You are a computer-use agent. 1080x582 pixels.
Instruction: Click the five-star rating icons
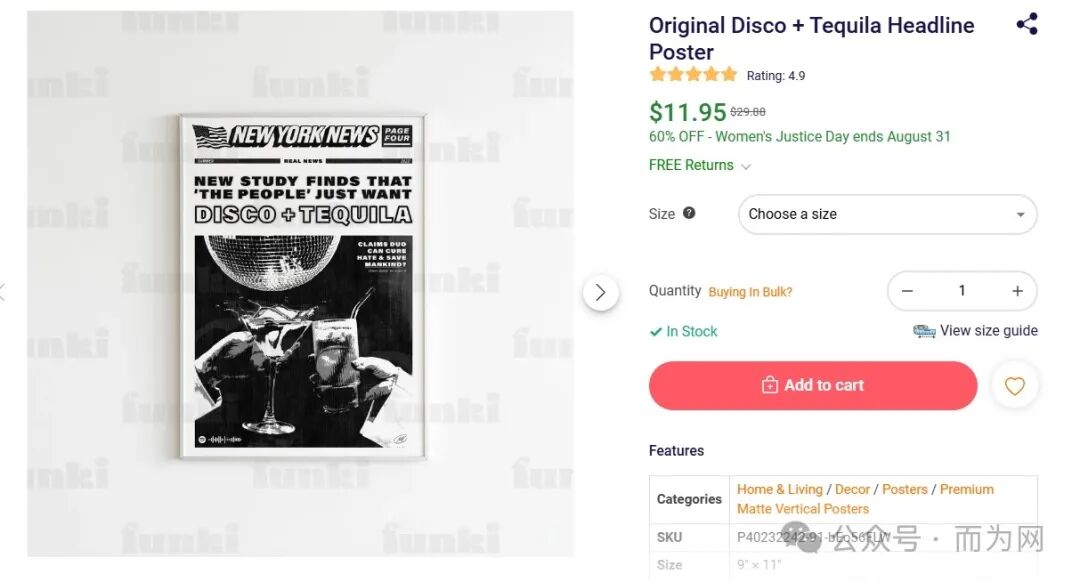point(692,75)
